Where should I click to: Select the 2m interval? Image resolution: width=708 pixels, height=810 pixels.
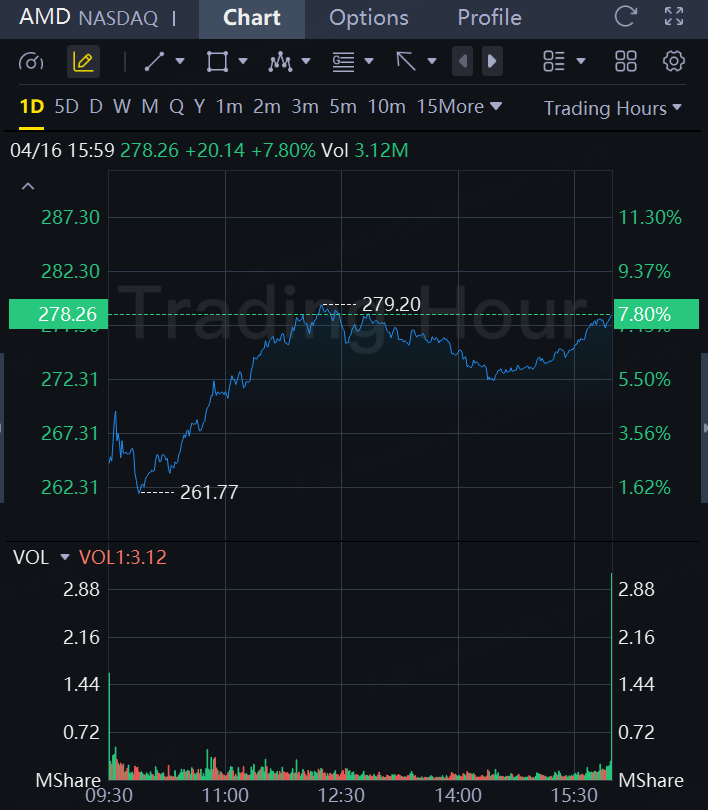266,107
